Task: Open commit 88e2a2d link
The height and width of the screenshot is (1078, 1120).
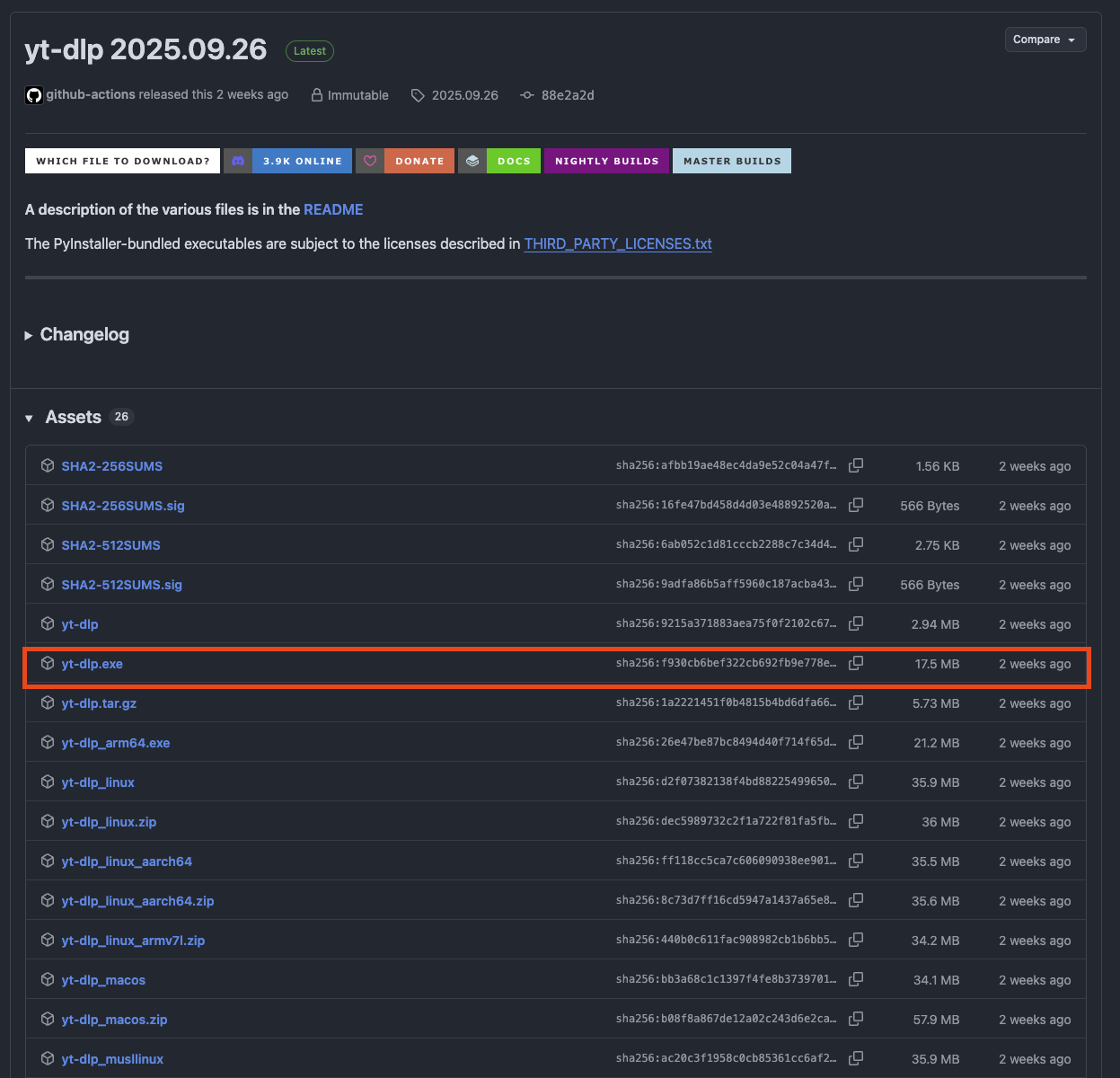Action: [568, 95]
